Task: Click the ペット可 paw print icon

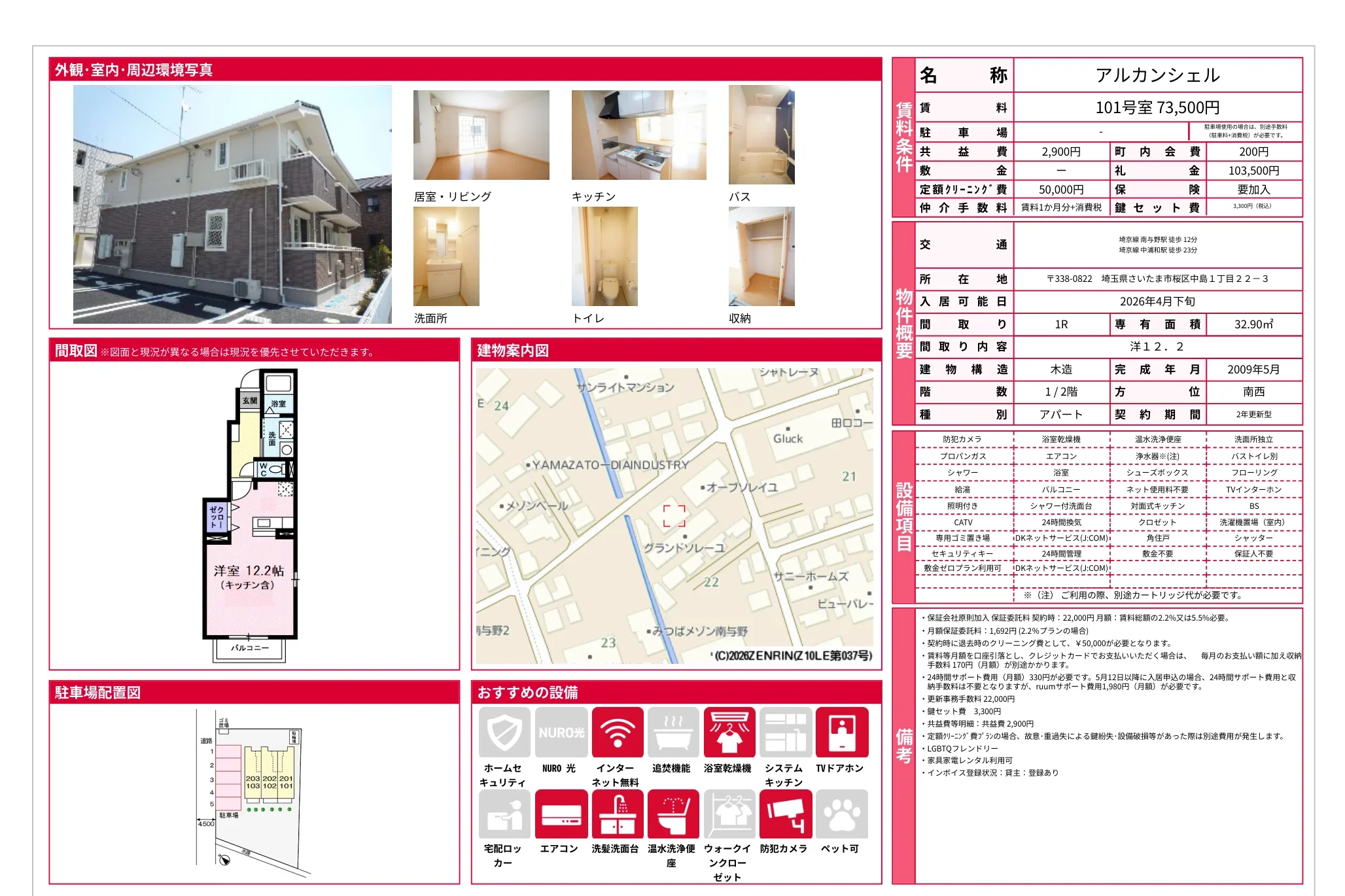Action: tap(842, 814)
